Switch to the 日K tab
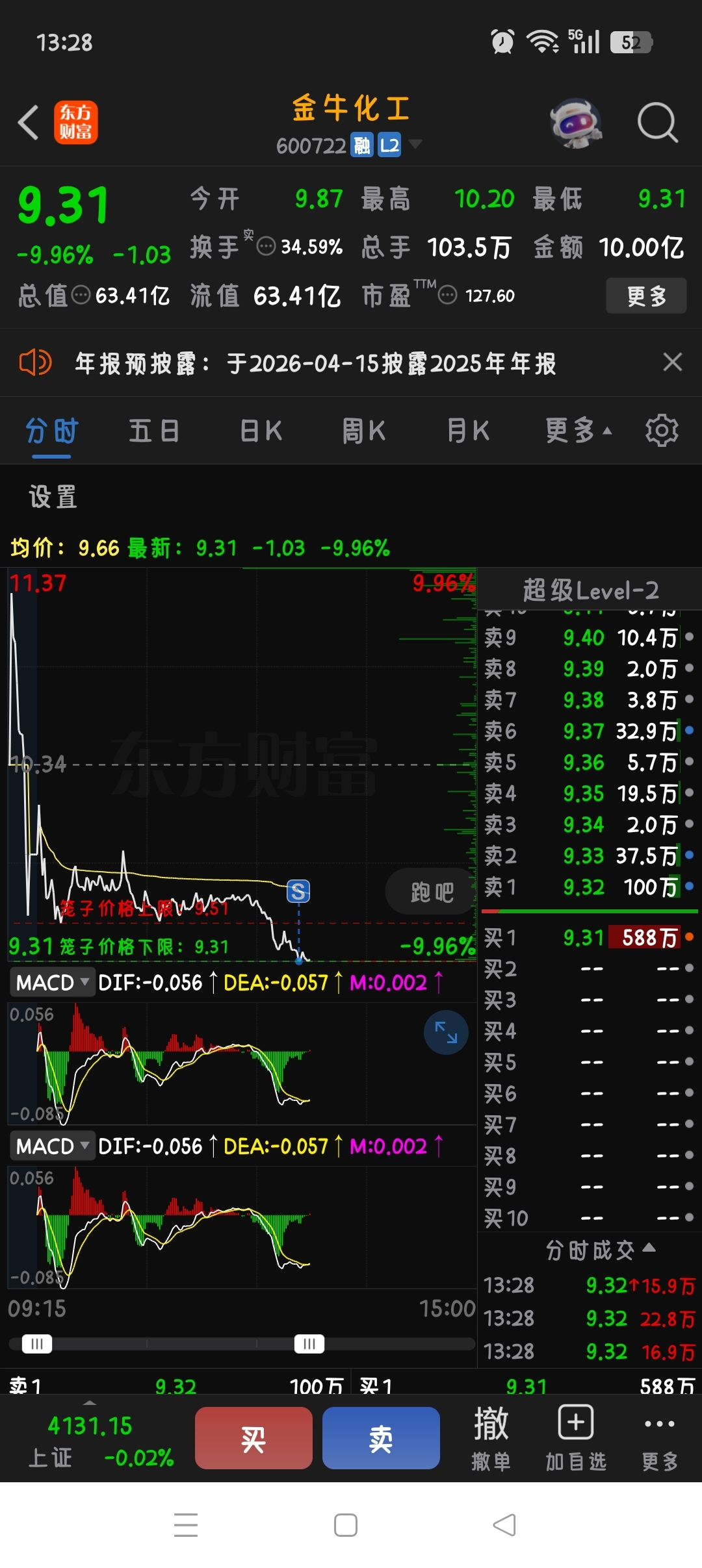Screen dimensions: 702x1568 point(261,431)
